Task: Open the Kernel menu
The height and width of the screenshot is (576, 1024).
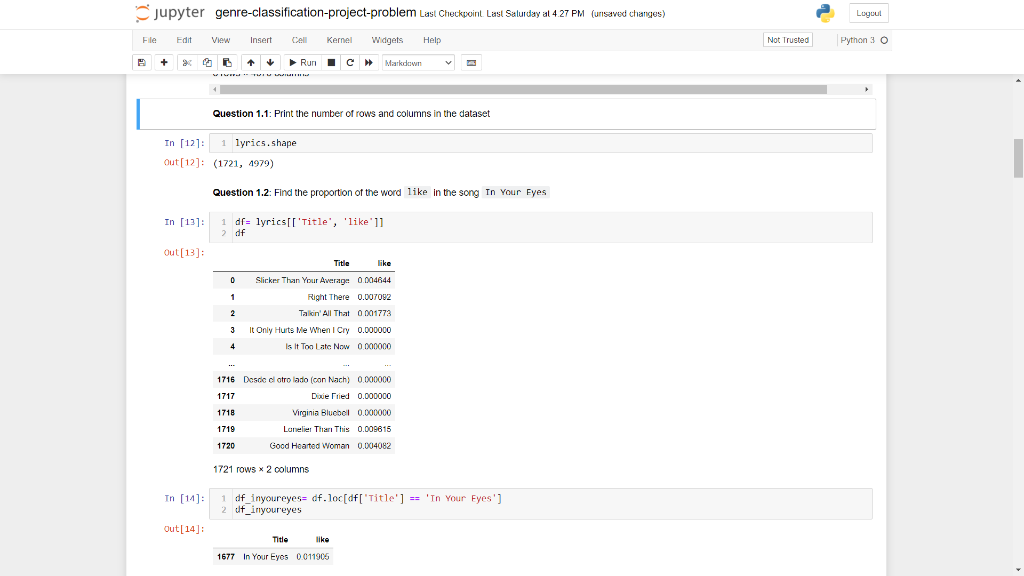Action: 339,40
